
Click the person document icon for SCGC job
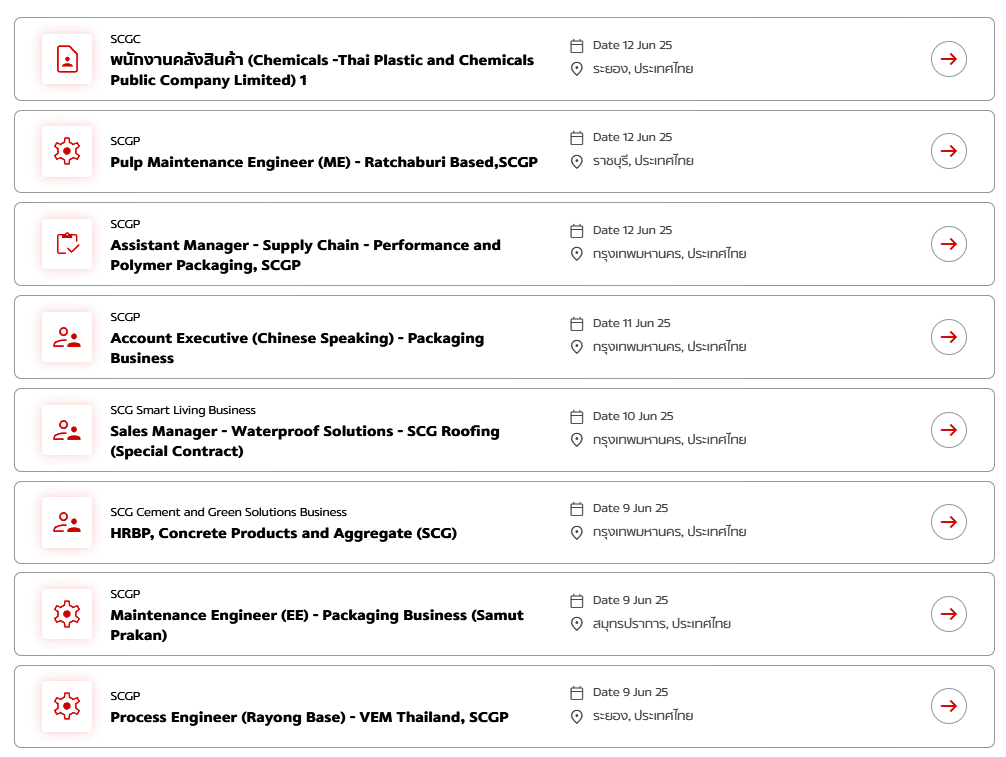click(x=67, y=59)
